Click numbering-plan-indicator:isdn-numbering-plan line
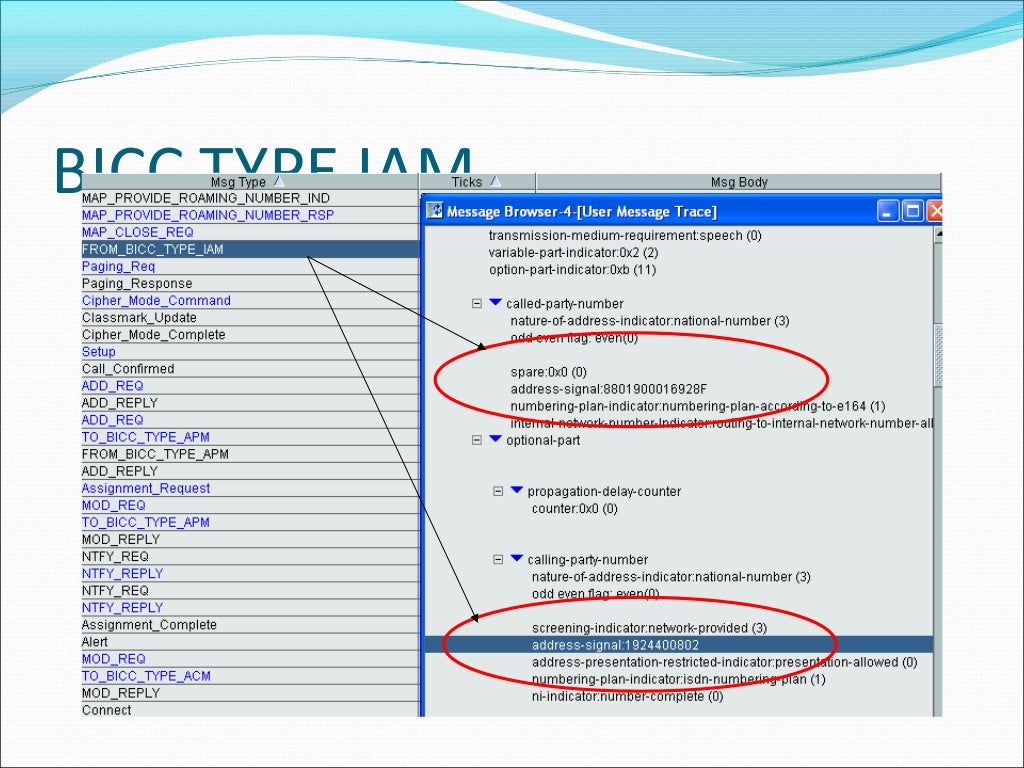The width and height of the screenshot is (1024, 768). (679, 679)
